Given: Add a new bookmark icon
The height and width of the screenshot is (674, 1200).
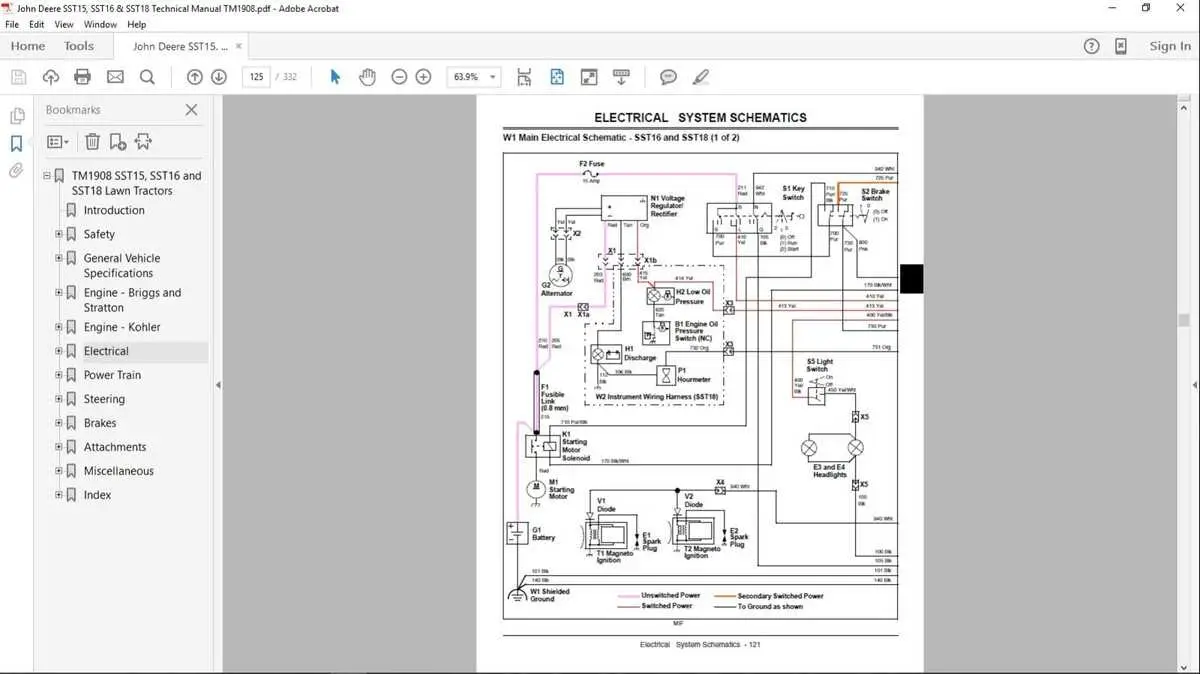Looking at the screenshot, I should pyautogui.click(x=118, y=142).
